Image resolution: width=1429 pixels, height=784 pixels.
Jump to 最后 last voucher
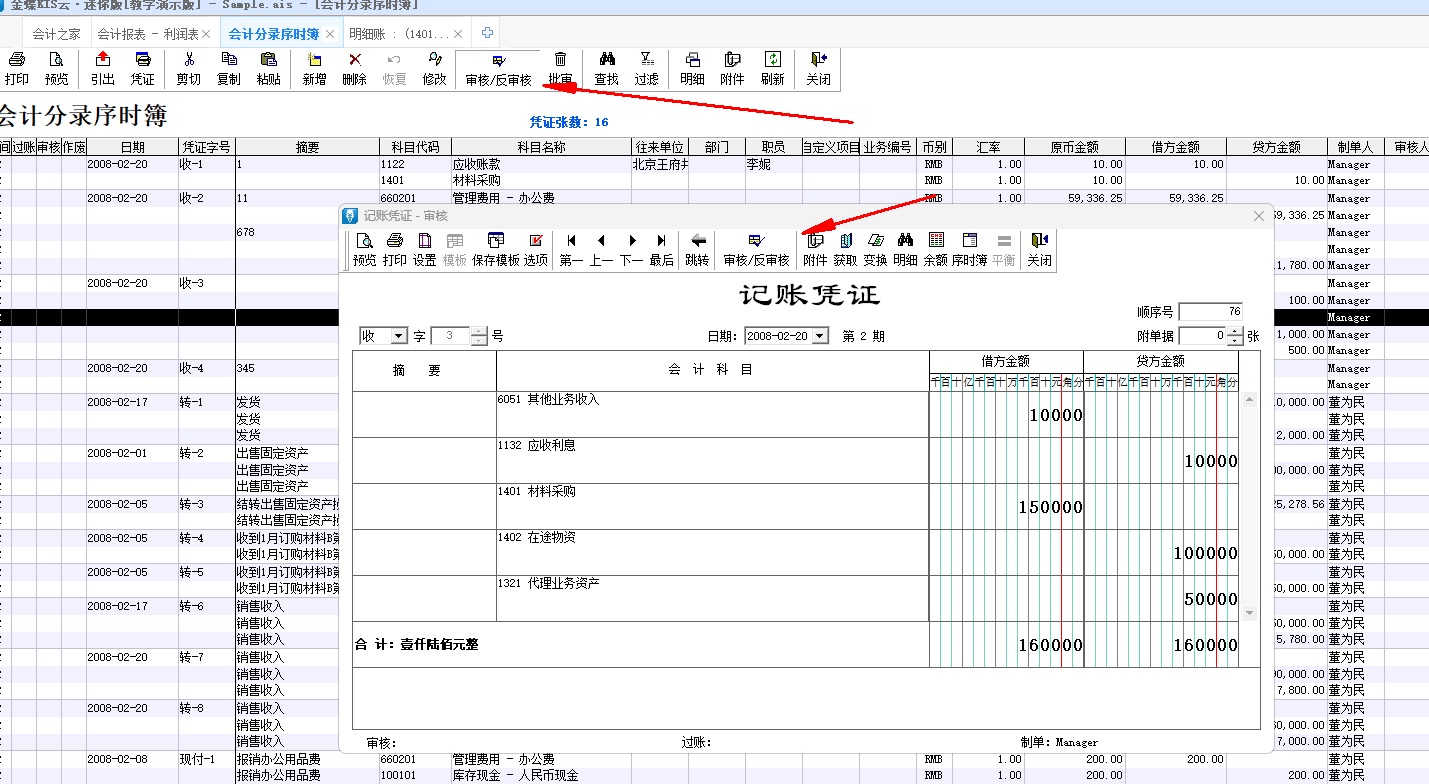point(661,249)
